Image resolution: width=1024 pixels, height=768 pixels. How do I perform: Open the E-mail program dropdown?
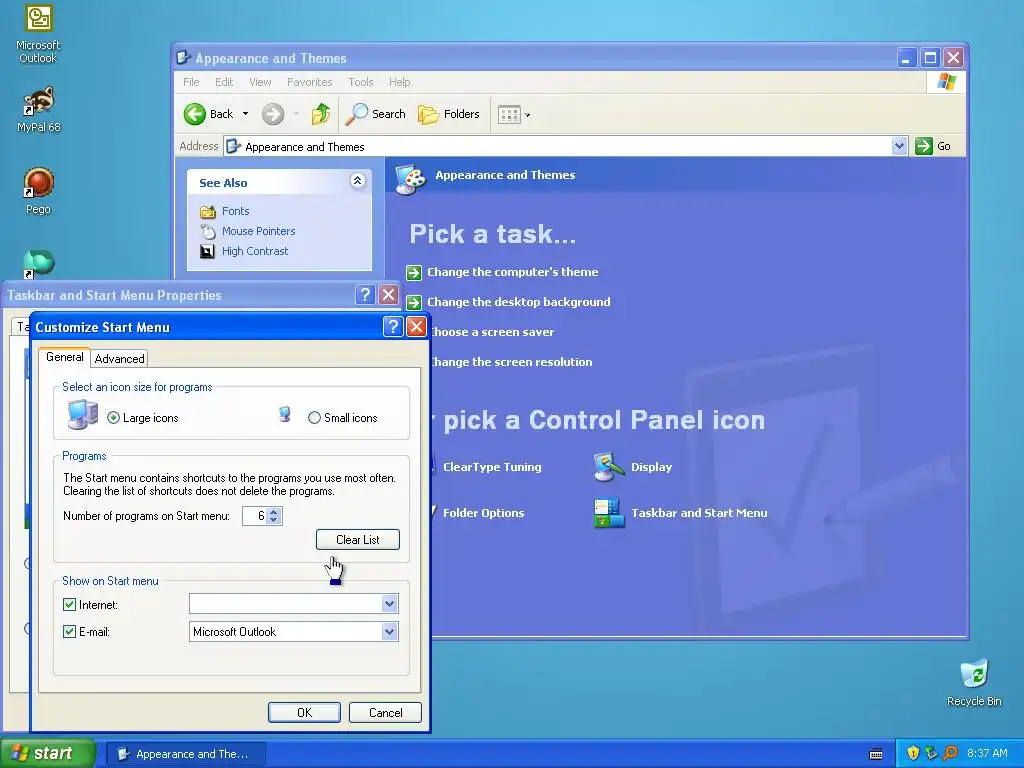pyautogui.click(x=389, y=632)
